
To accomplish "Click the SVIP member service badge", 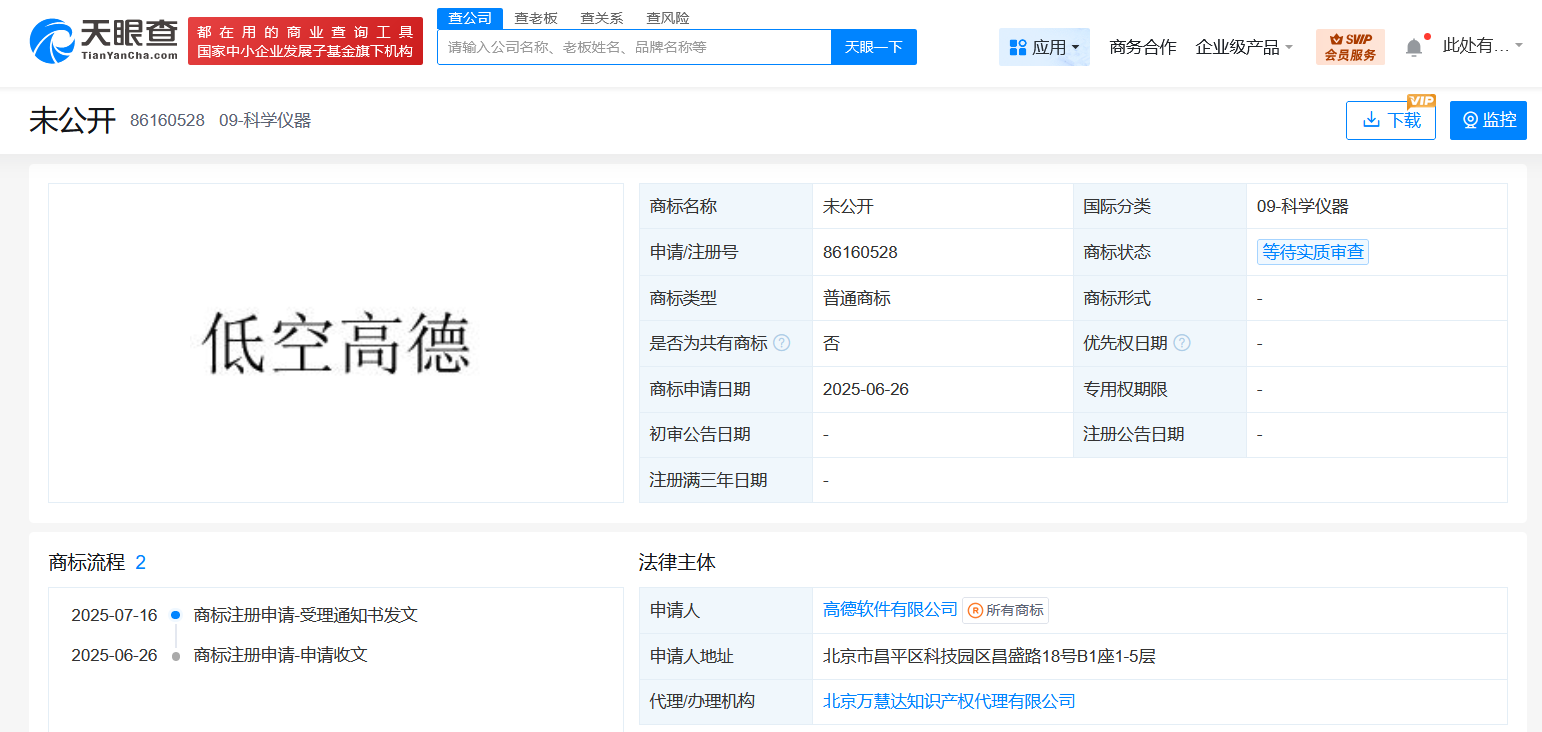I will (1350, 47).
